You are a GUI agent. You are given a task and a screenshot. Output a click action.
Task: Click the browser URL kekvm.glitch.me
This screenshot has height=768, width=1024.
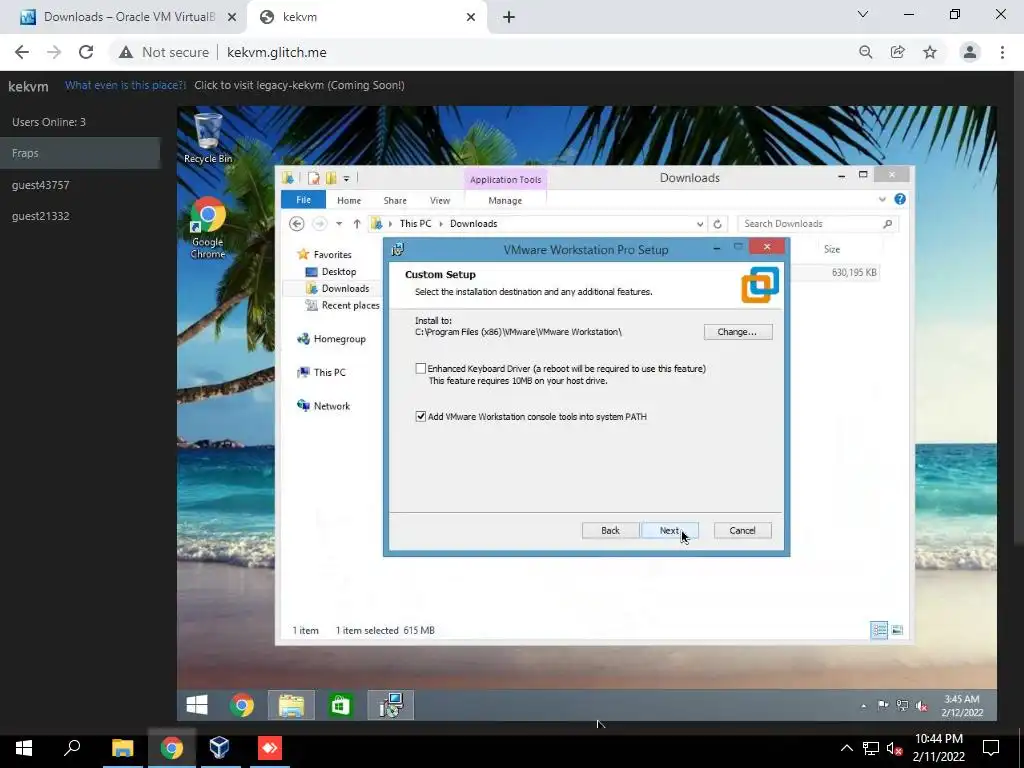(277, 52)
